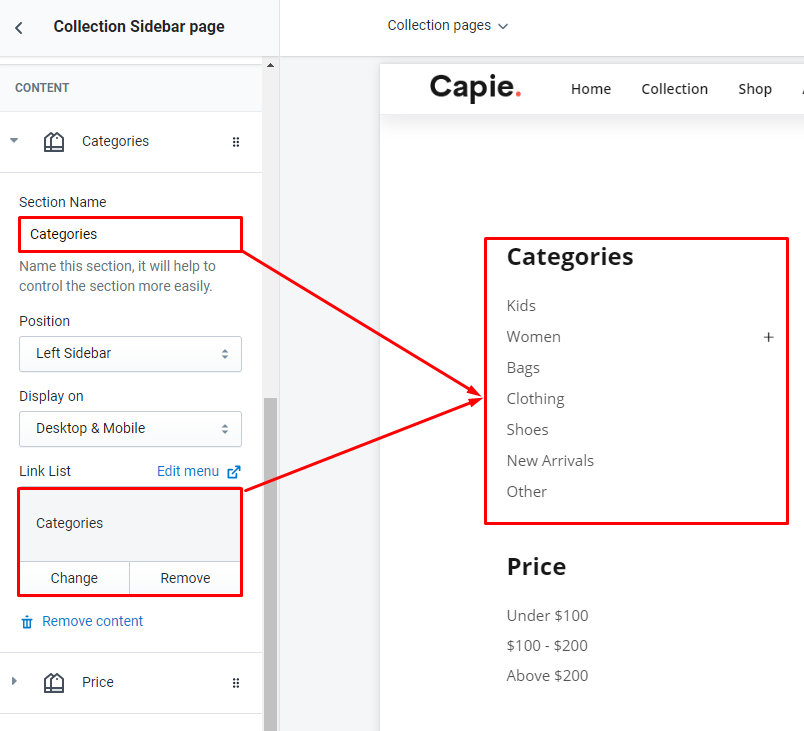804x731 pixels.
Task: Open the Edit menu link
Action: coord(188,471)
